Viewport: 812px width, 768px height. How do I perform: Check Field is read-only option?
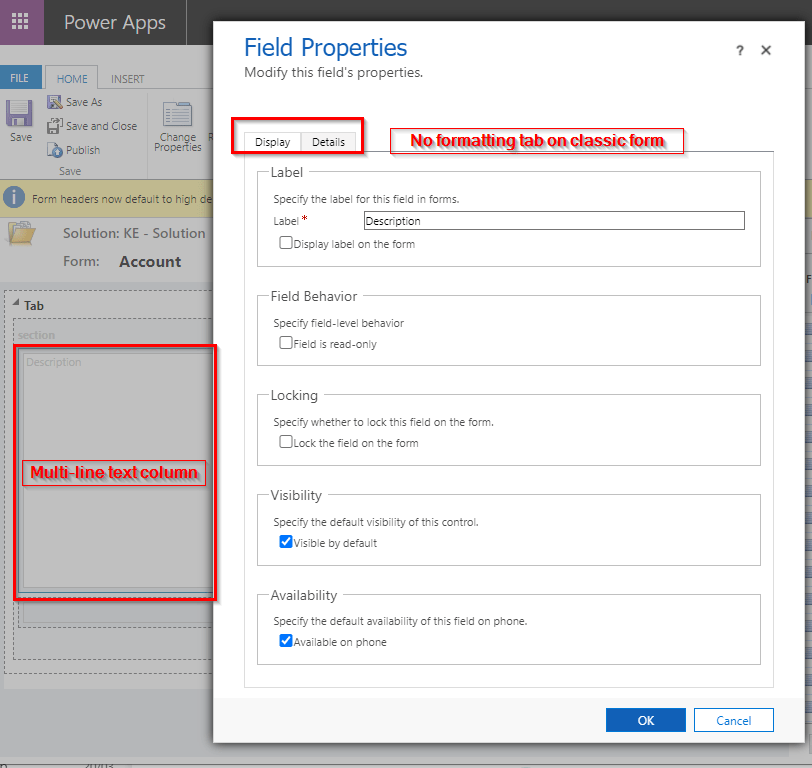[x=286, y=343]
